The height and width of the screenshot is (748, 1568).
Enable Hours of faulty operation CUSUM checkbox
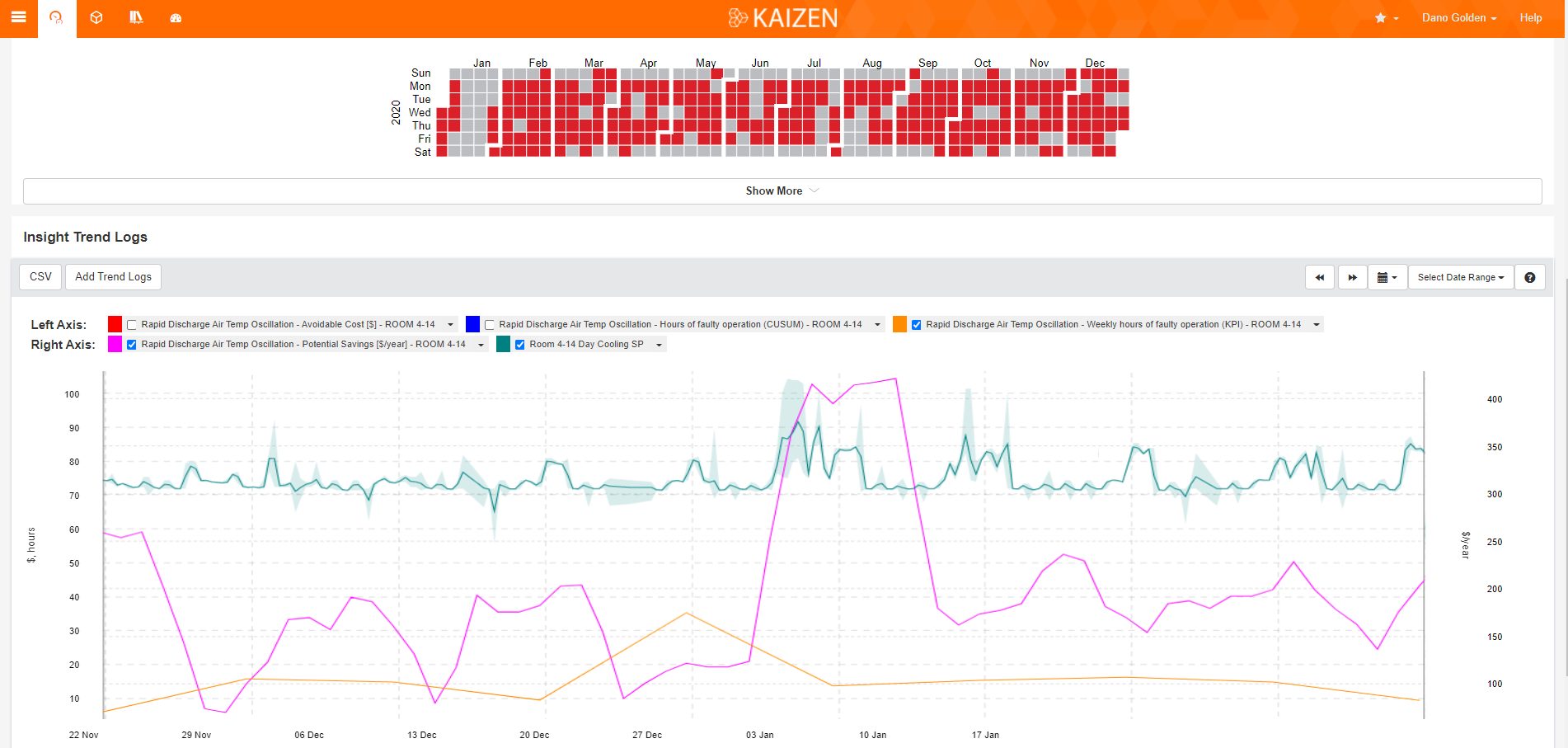(490, 325)
